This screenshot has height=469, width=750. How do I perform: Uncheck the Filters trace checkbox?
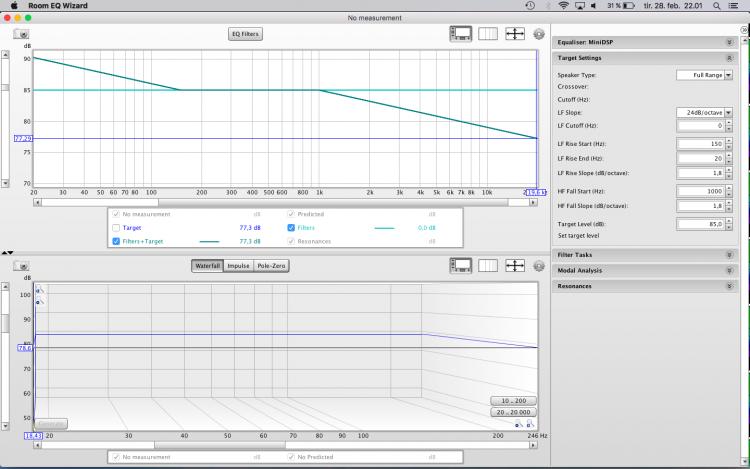291,228
